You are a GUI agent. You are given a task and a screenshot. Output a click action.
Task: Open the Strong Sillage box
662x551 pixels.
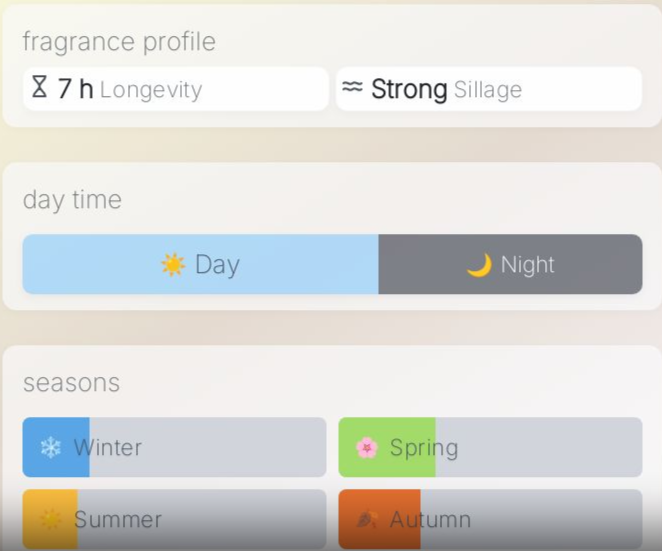(489, 89)
